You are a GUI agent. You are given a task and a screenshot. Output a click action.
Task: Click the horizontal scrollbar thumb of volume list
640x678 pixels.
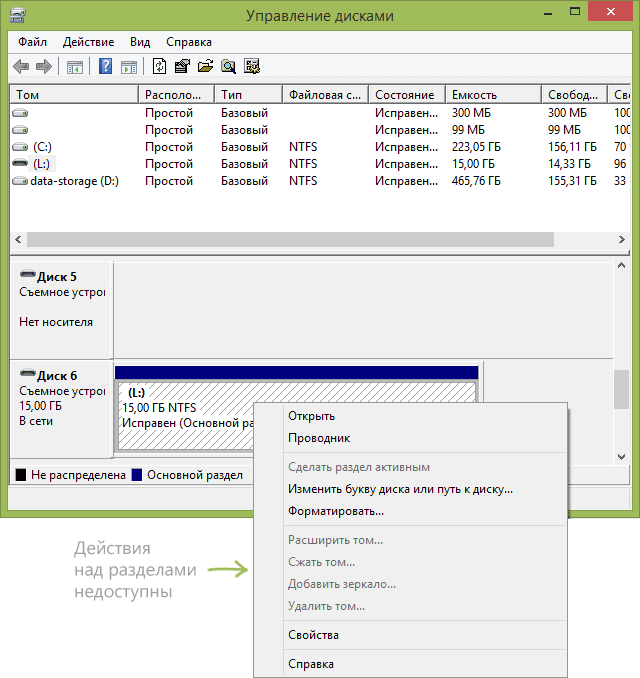point(290,239)
